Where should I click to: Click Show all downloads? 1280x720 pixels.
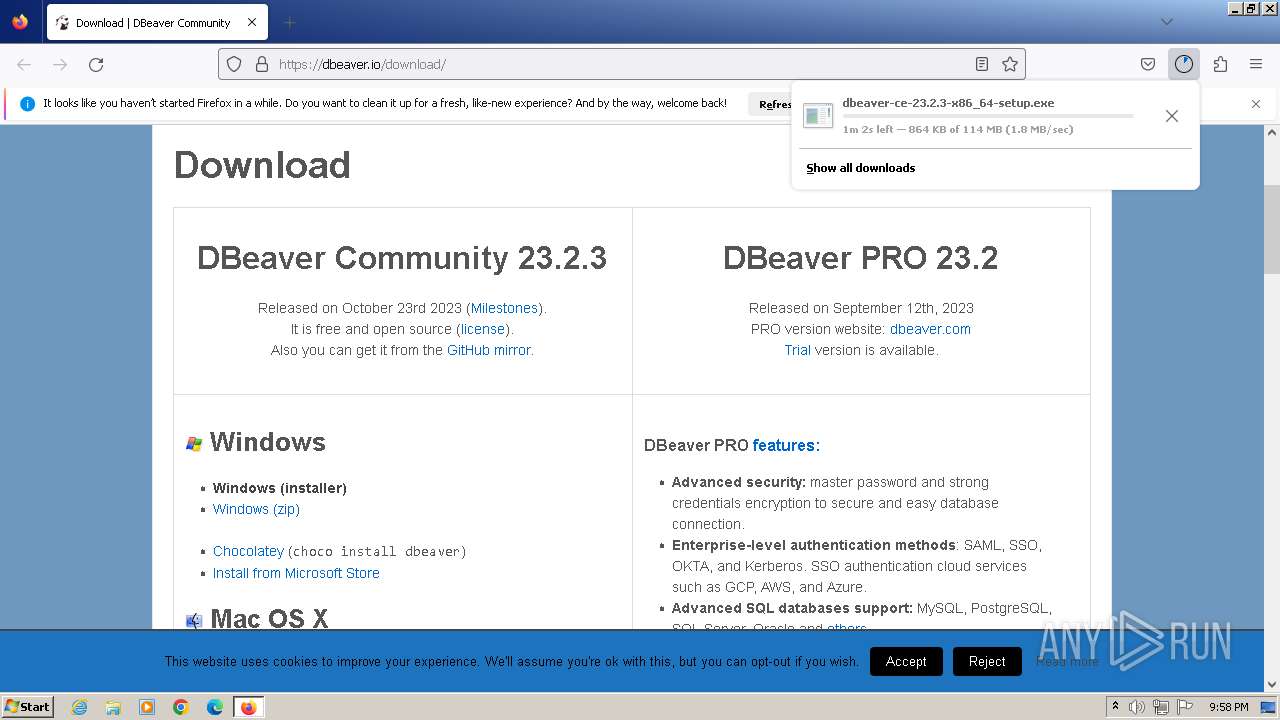861,168
